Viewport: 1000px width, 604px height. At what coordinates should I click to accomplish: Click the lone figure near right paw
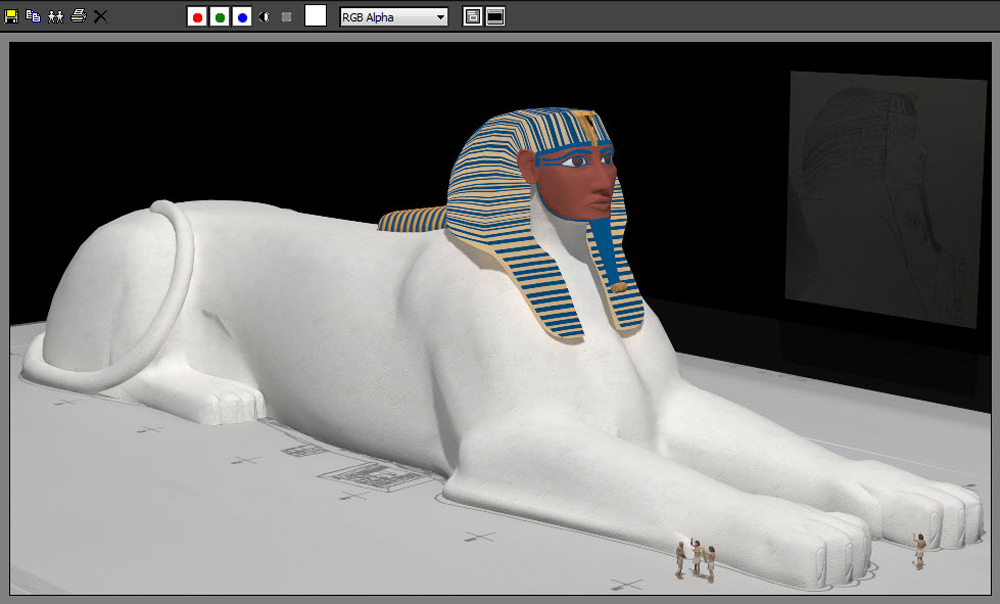tap(919, 550)
